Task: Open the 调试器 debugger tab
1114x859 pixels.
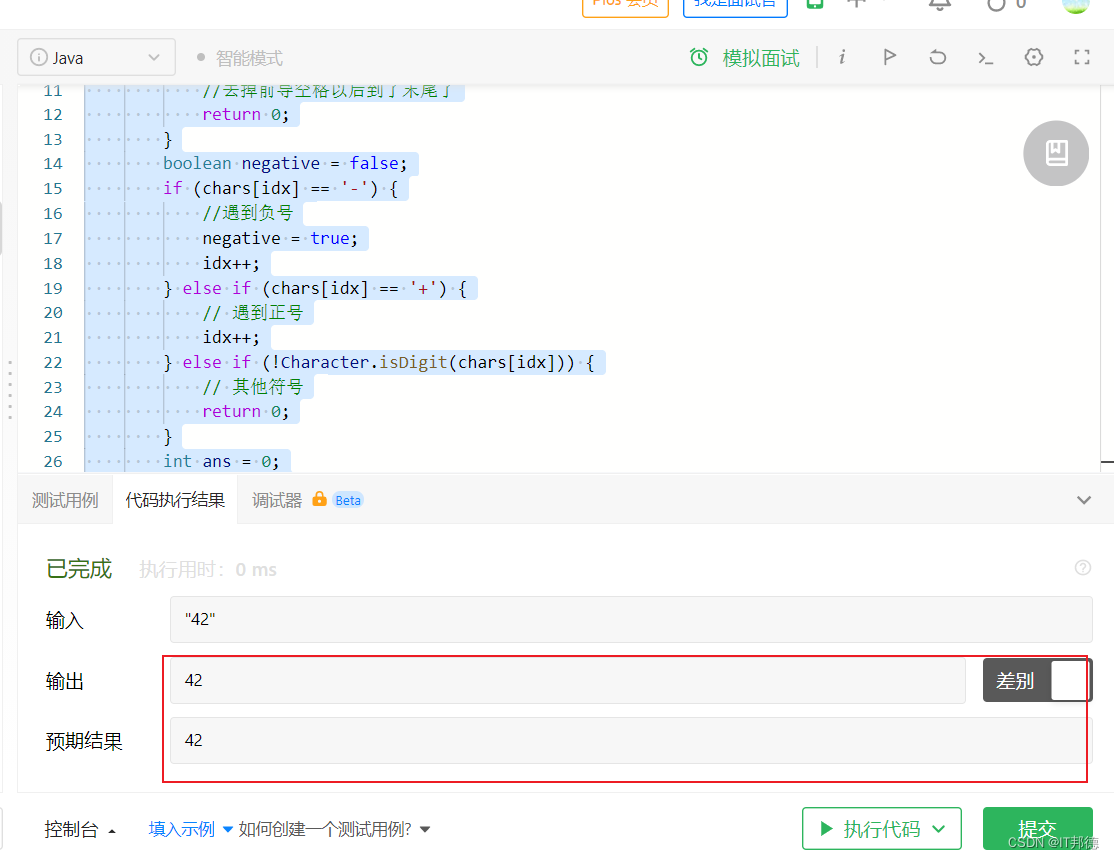Action: [x=277, y=500]
